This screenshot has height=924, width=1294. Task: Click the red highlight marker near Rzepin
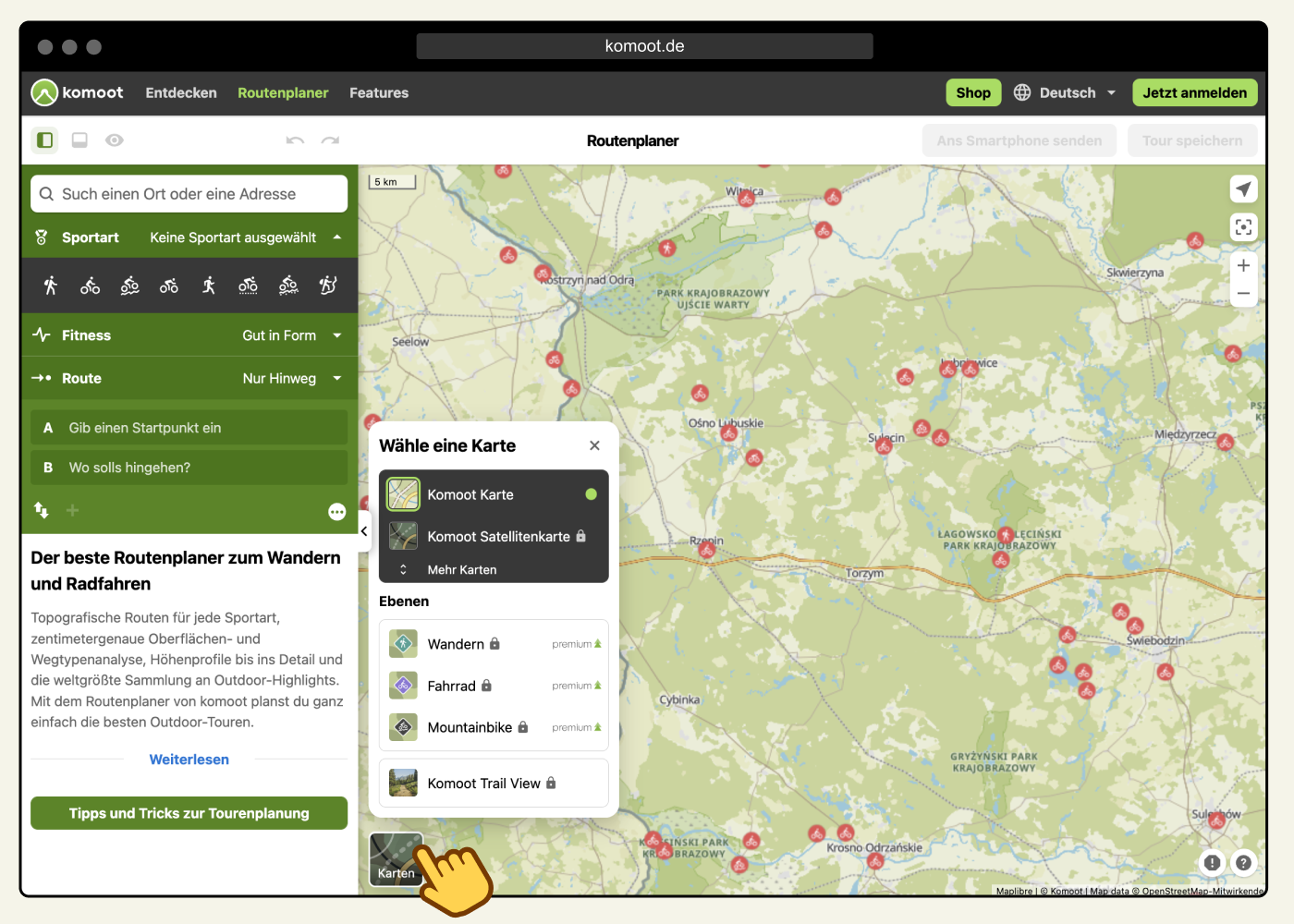coord(707,550)
